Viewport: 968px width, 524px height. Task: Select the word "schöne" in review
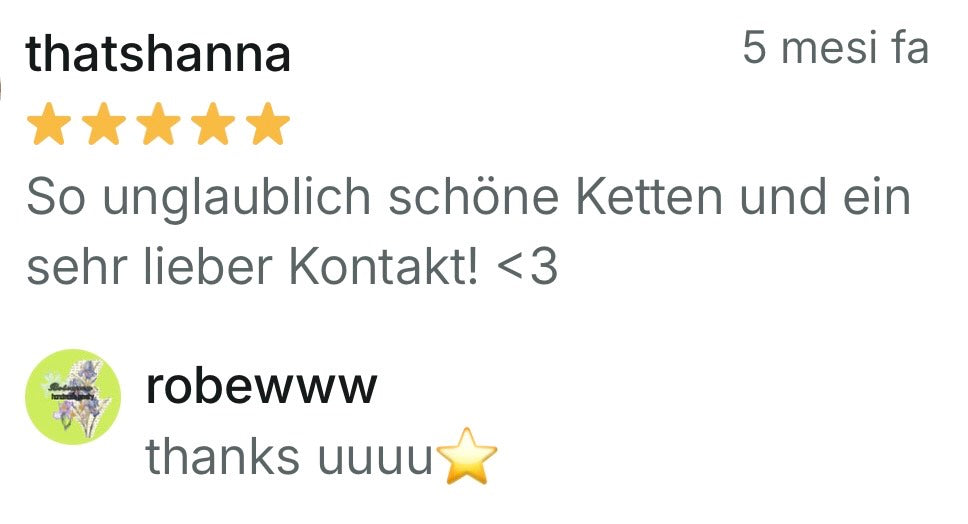tap(474, 198)
